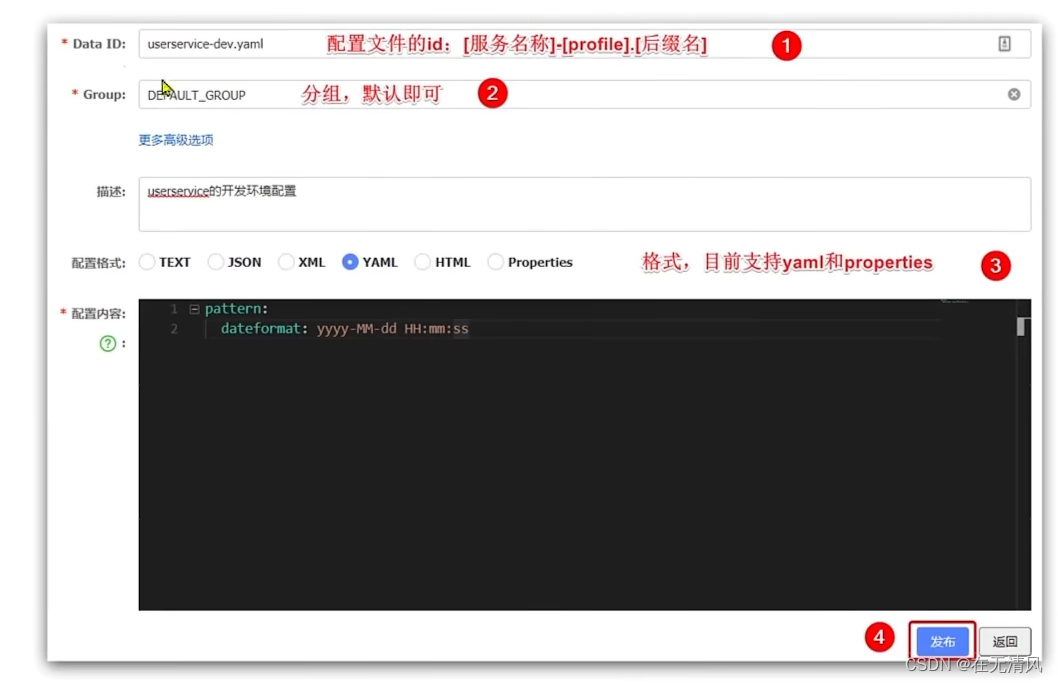Click the green help icon under 配置内容
This screenshot has width=1058, height=683.
107,344
